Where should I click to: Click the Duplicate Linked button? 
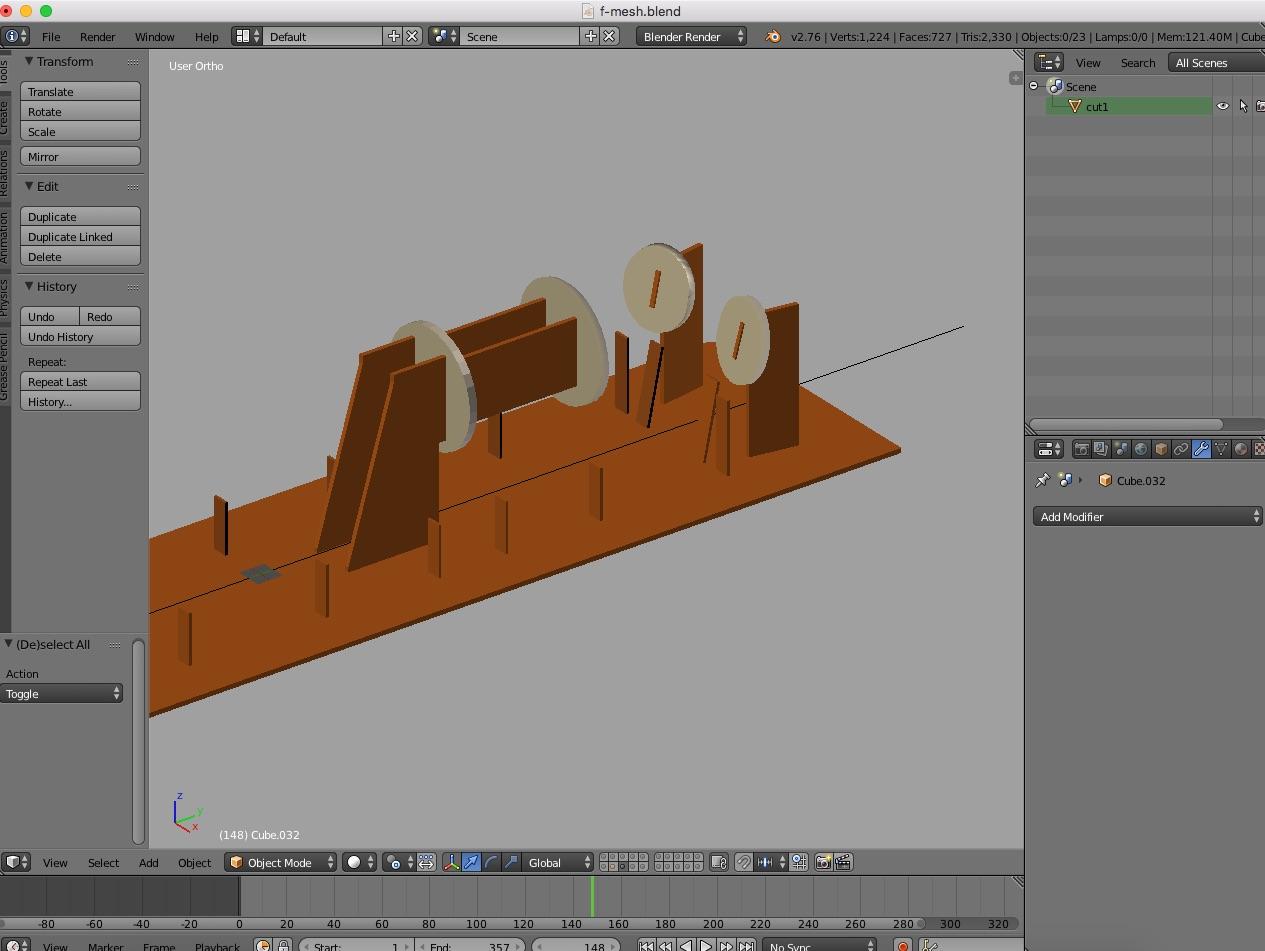coord(80,237)
